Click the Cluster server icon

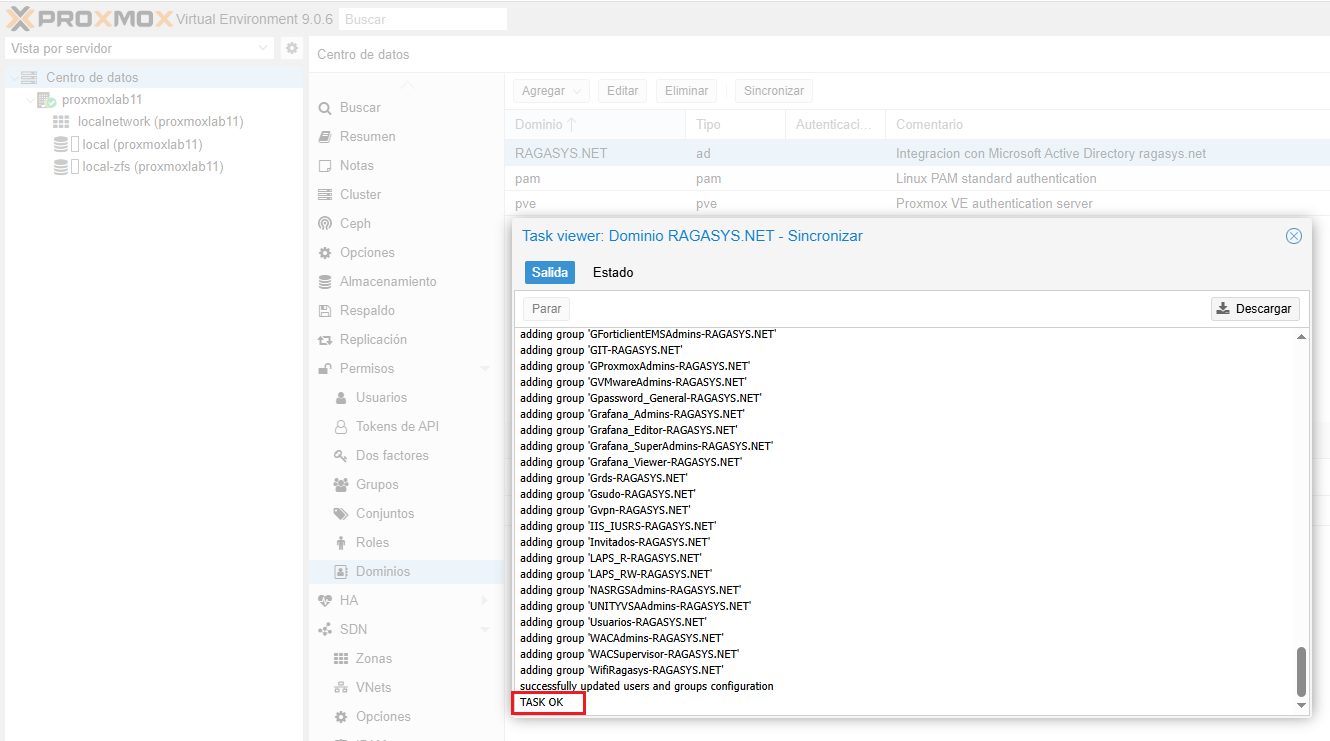[324, 195]
